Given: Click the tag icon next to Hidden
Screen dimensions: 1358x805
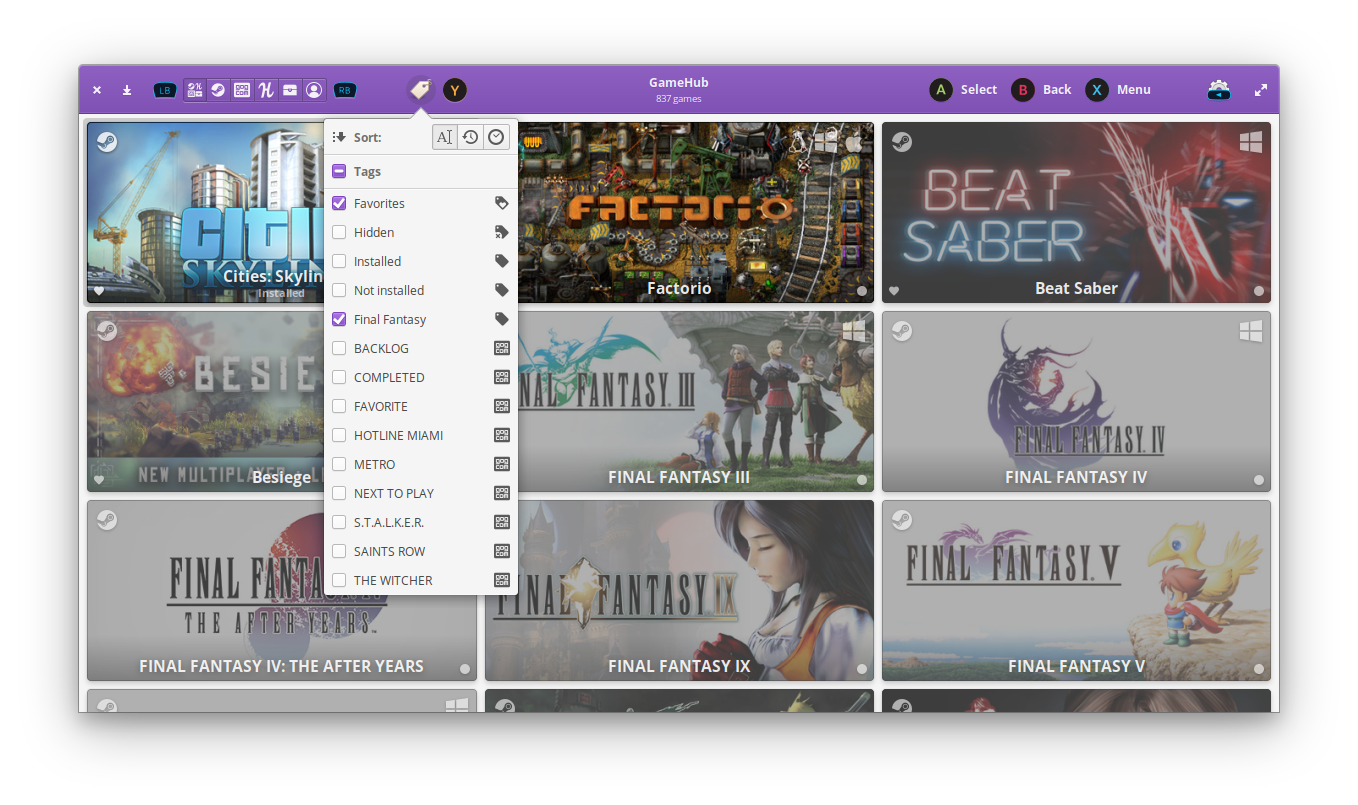Looking at the screenshot, I should pos(502,232).
